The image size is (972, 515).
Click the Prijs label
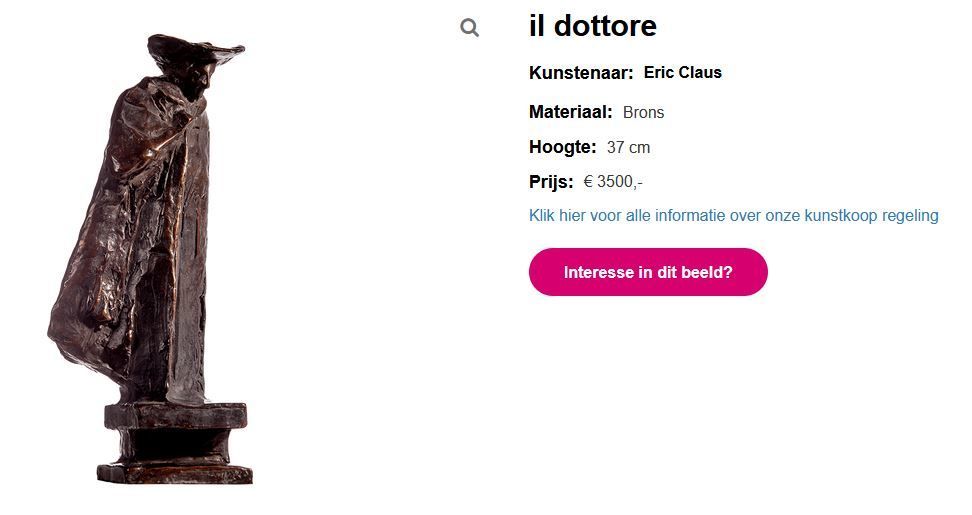(x=551, y=182)
